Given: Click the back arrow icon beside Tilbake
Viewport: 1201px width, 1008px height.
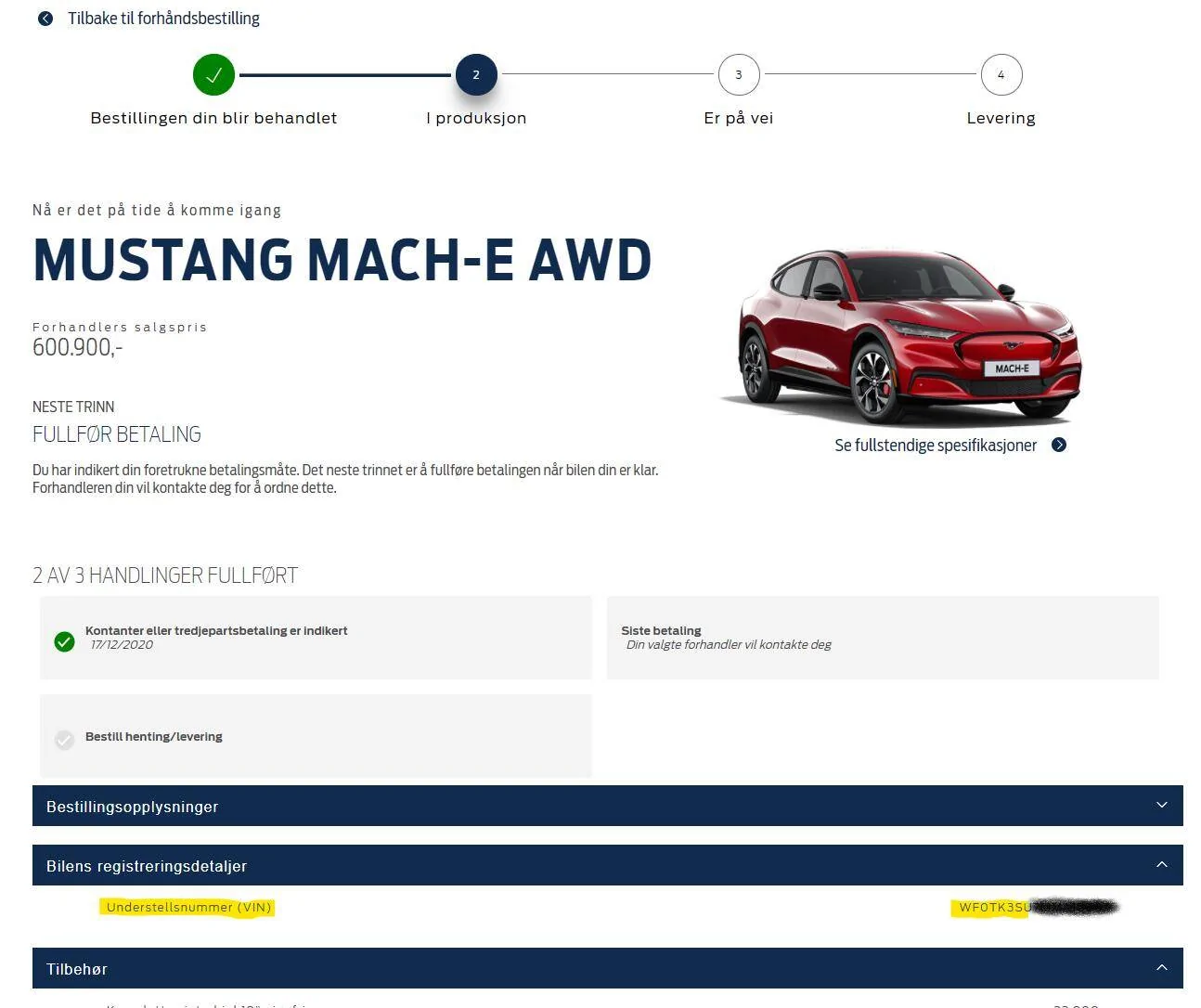Looking at the screenshot, I should 45,19.
